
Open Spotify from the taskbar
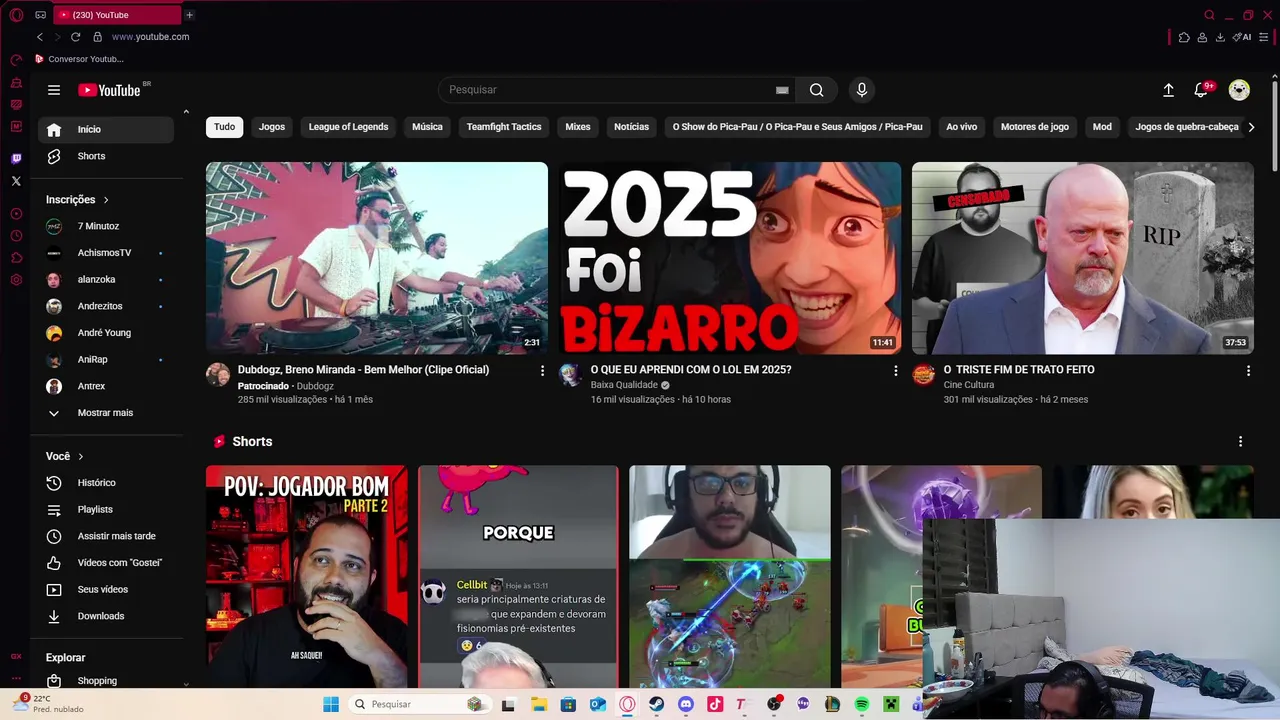pyautogui.click(x=862, y=704)
